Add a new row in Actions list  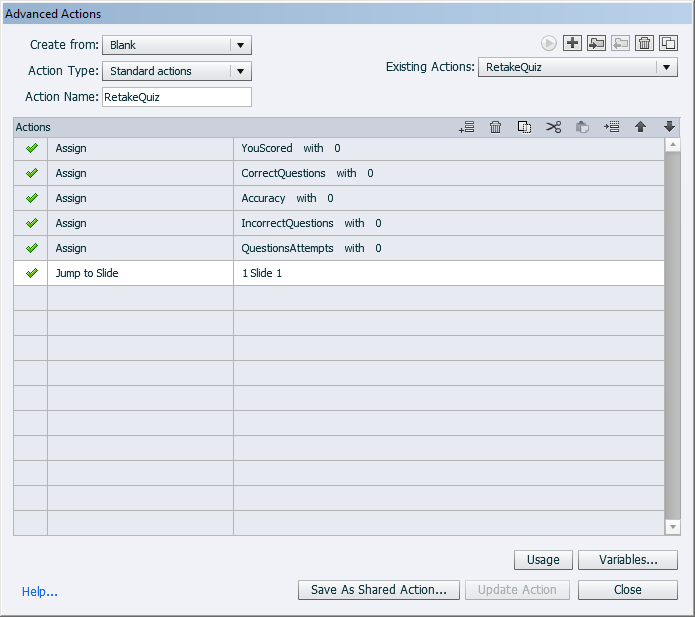(x=467, y=127)
